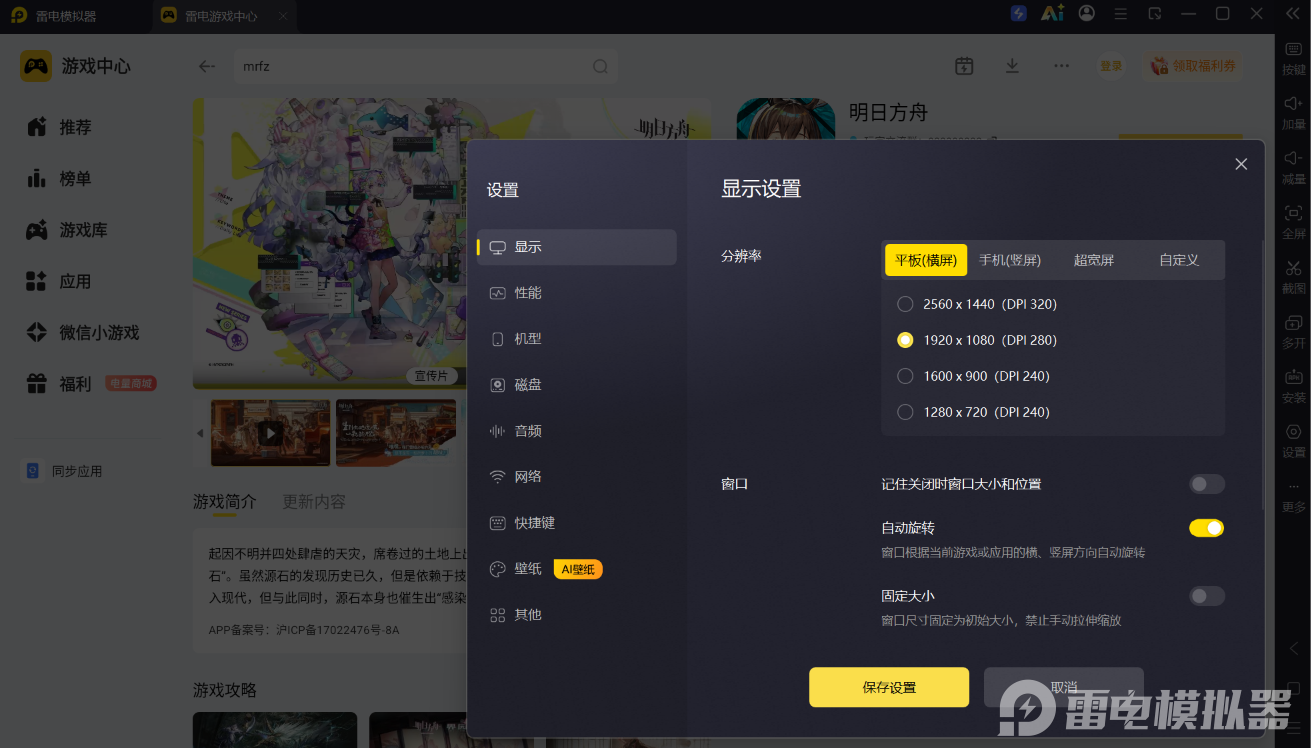
Task: Click 取消 to discard settings
Action: pyautogui.click(x=1064, y=687)
